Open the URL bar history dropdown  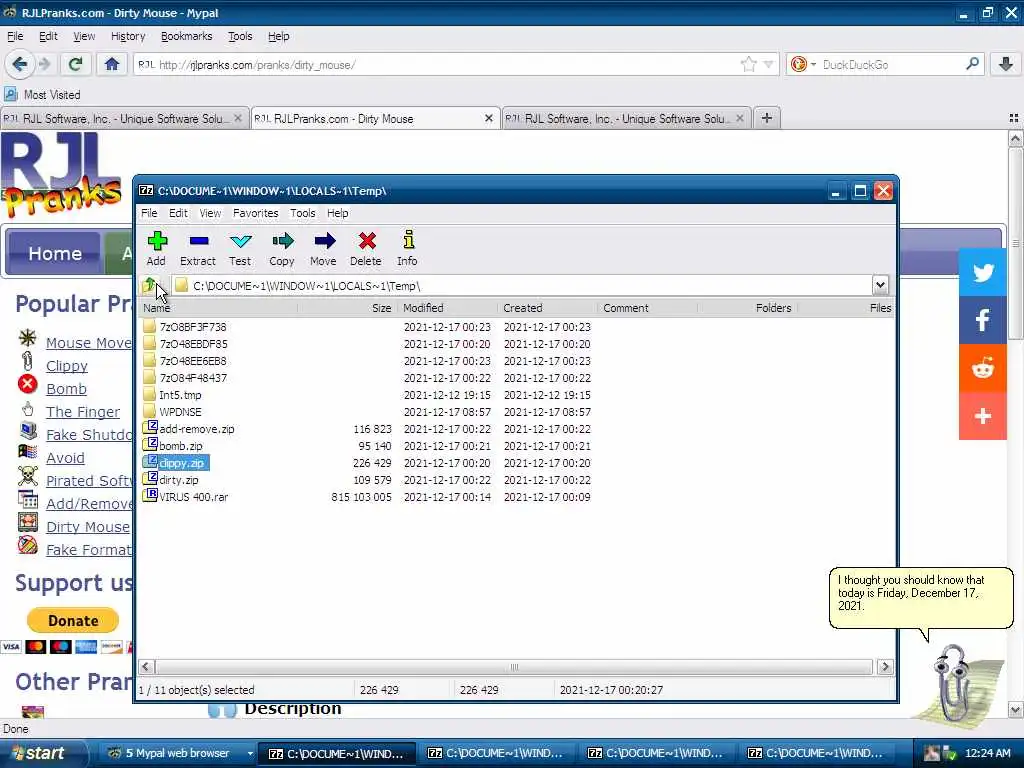point(769,64)
